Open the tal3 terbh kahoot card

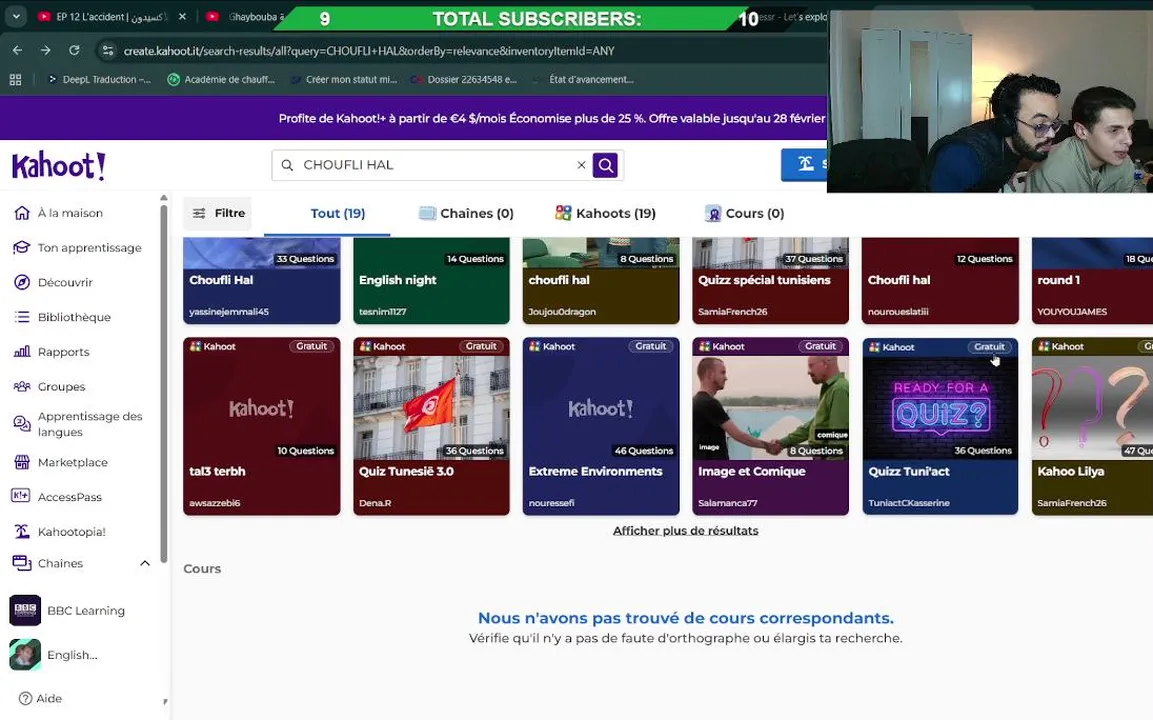262,427
